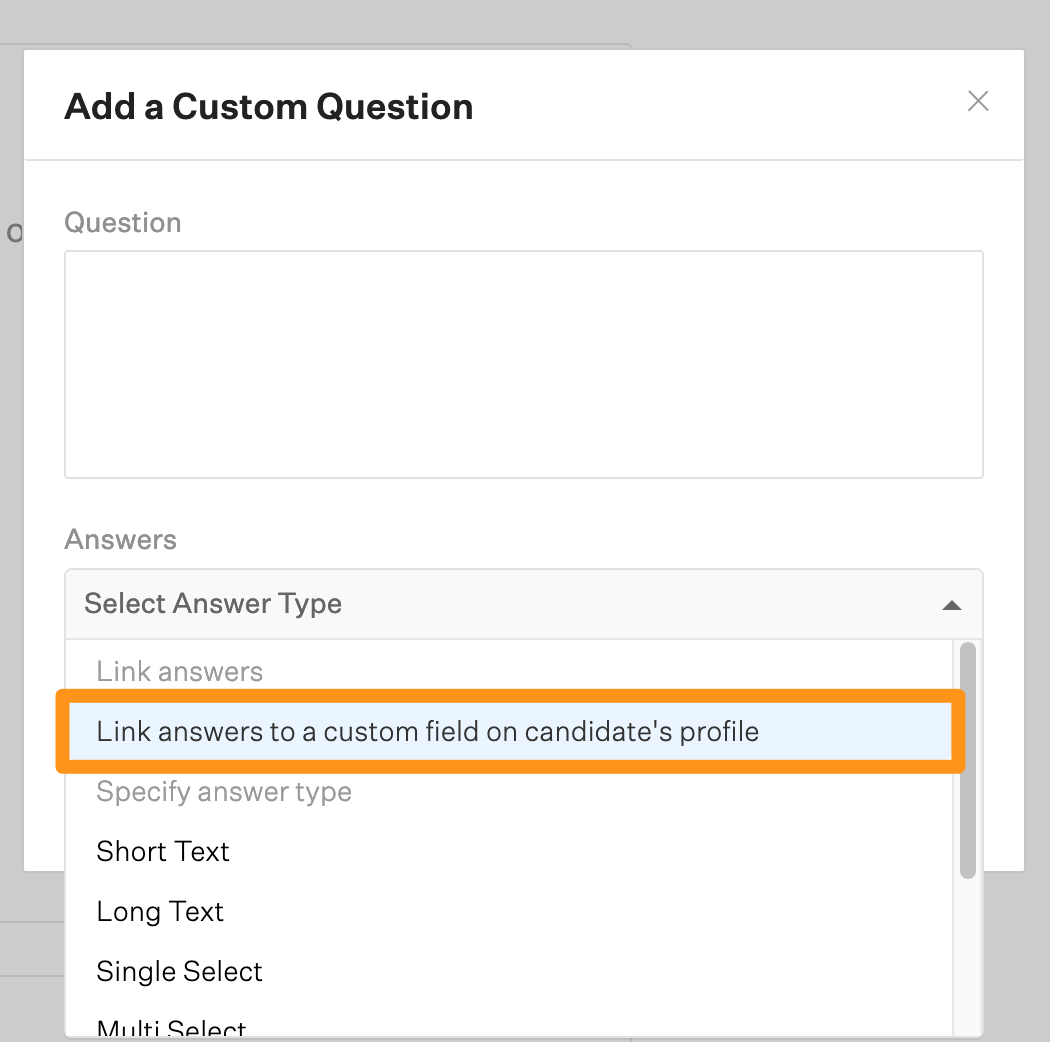Click the answer type list scrollbar thumb

point(967,760)
